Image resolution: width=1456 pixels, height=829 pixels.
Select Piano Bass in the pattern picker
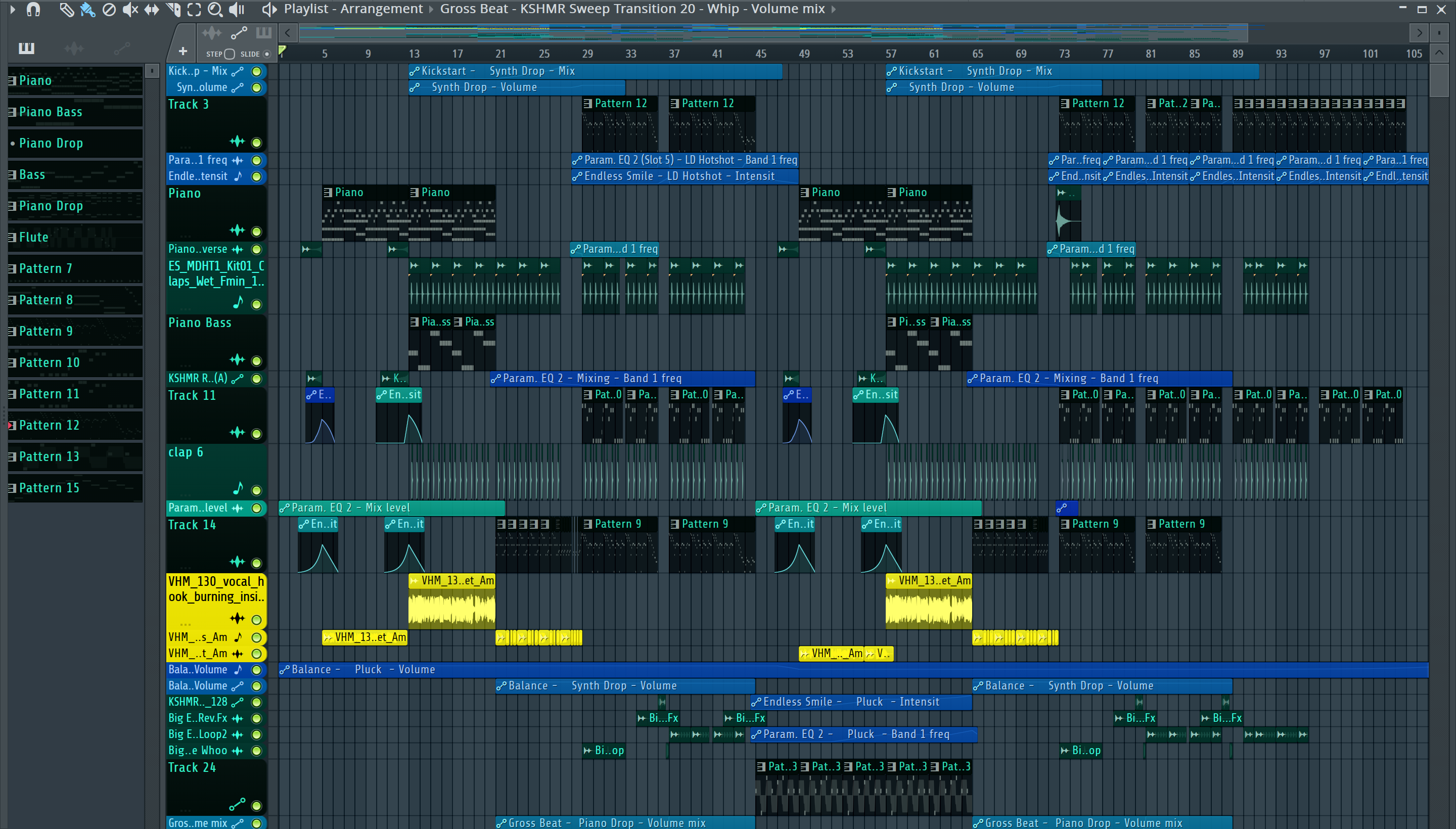75,112
